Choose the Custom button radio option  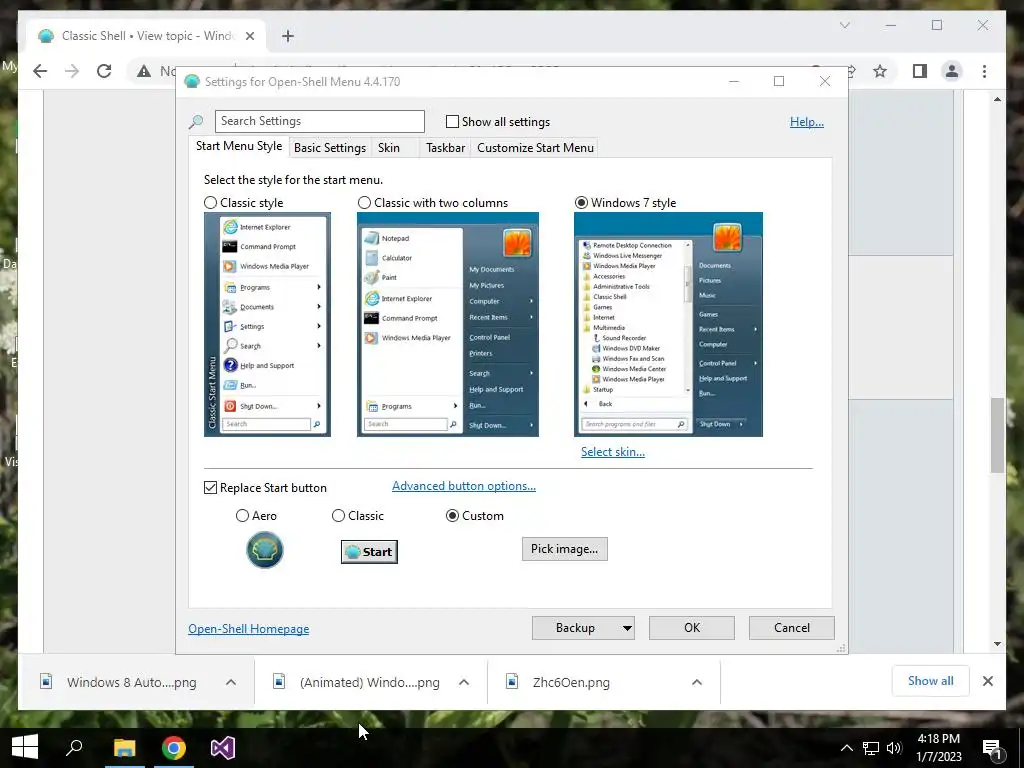pyautogui.click(x=452, y=516)
